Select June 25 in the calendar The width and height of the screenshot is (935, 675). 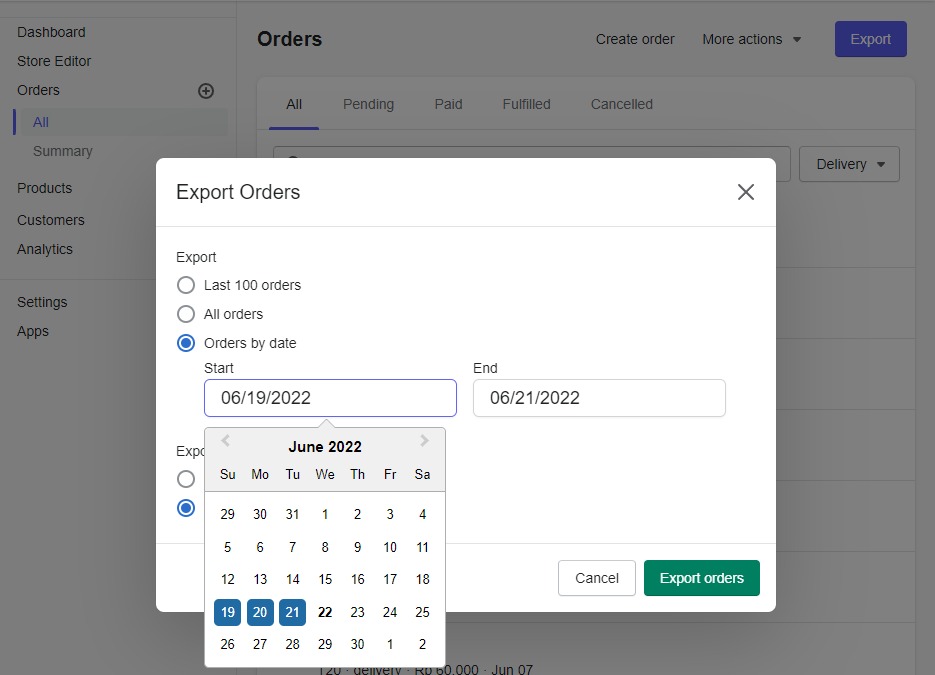point(422,612)
